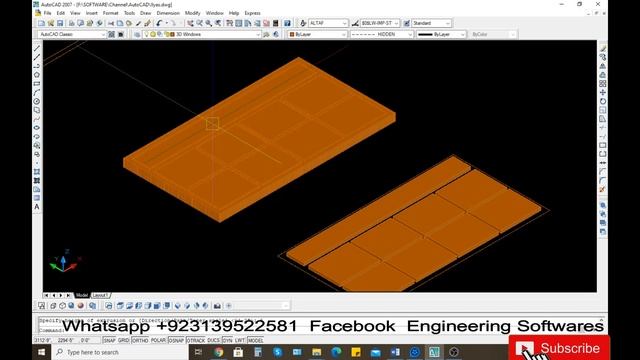The height and width of the screenshot is (360, 640).
Task: Toggle ORTHO mode in status bar
Action: click(140, 340)
